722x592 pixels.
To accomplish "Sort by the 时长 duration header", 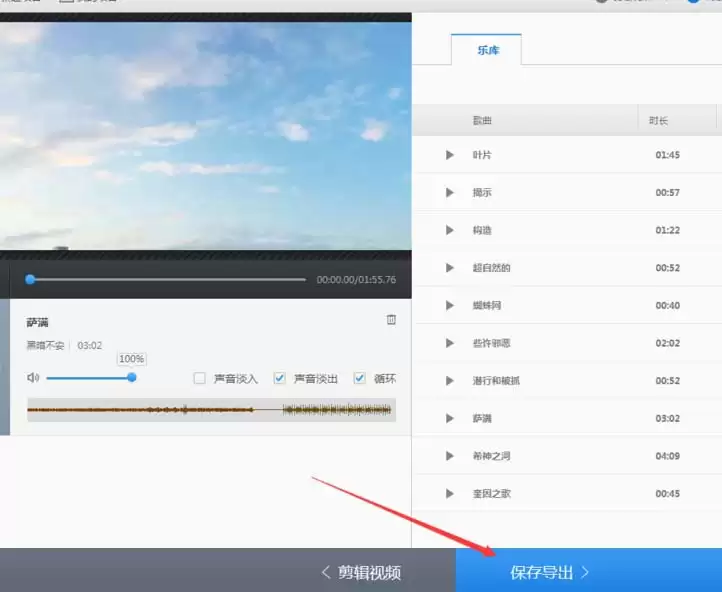I will pyautogui.click(x=658, y=121).
